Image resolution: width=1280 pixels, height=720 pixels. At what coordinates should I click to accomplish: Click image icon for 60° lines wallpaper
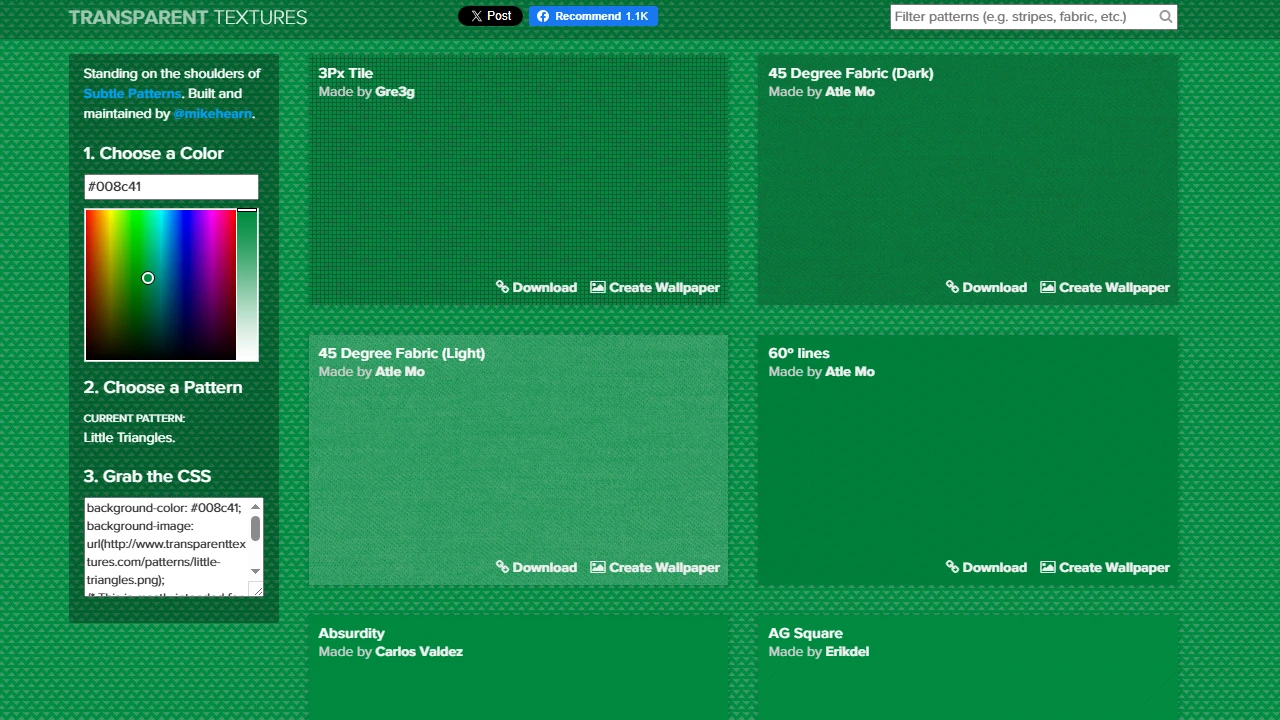pos(1047,567)
